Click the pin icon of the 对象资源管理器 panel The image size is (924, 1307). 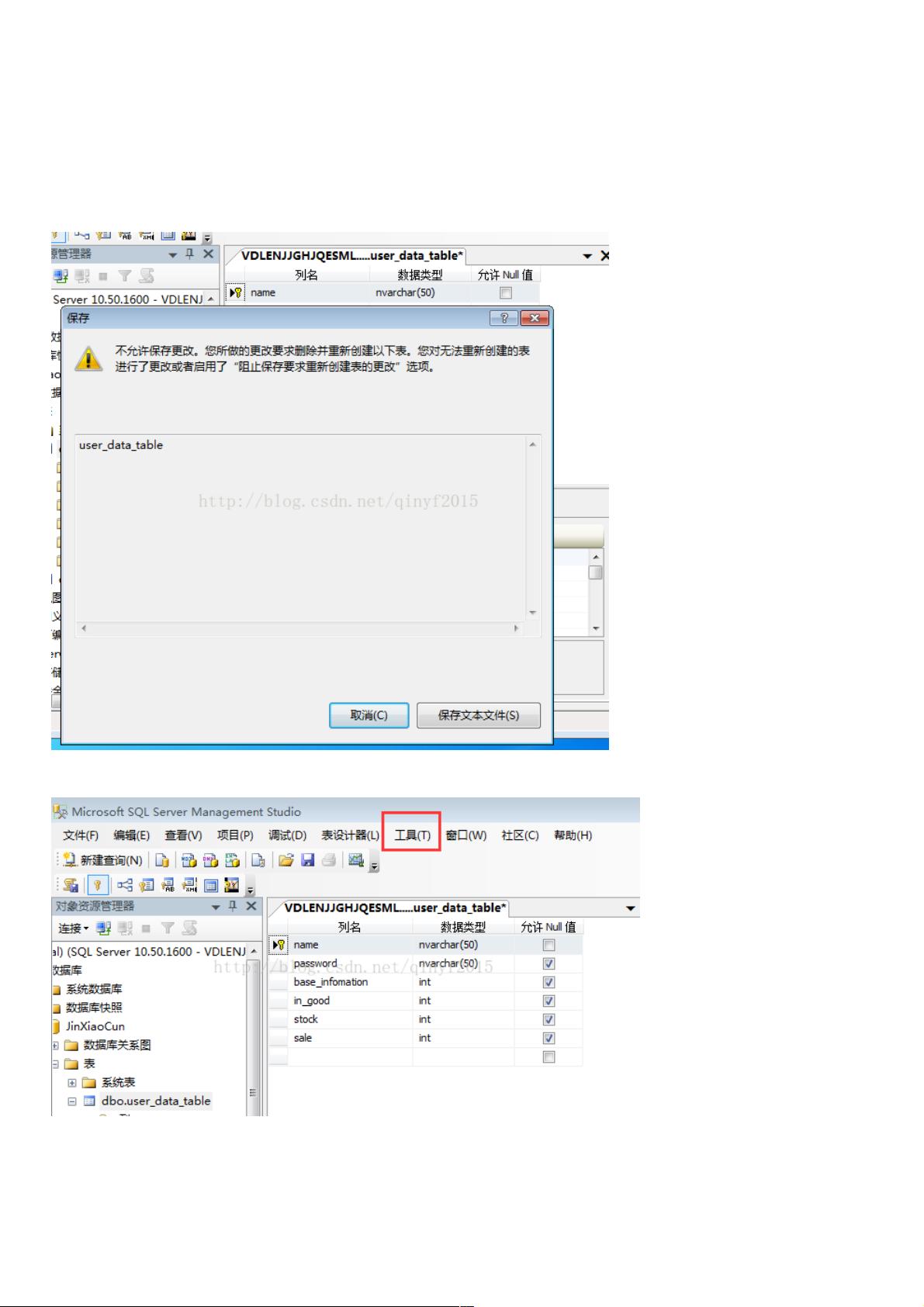coord(233,906)
